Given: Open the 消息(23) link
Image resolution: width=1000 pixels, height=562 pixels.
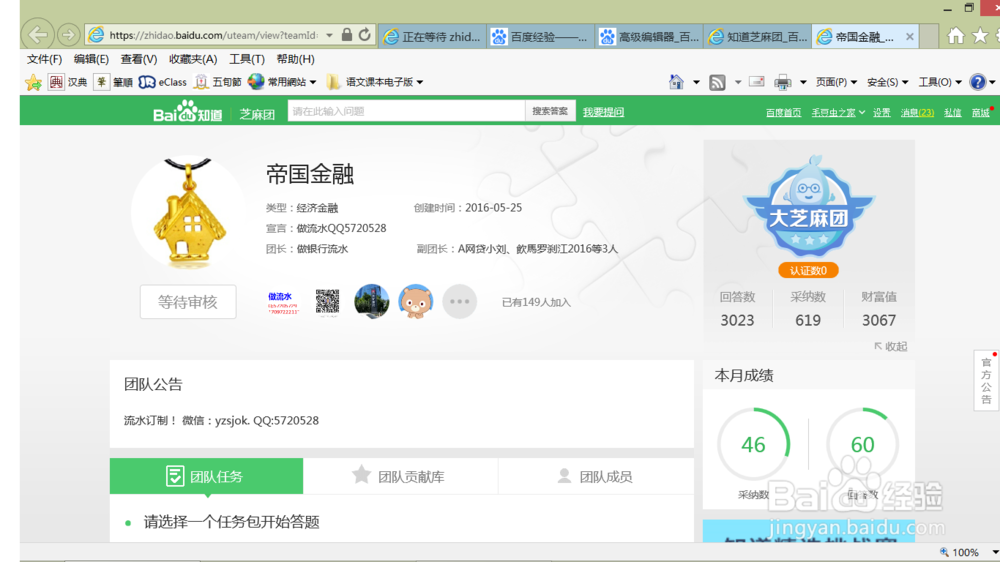Looking at the screenshot, I should point(917,113).
